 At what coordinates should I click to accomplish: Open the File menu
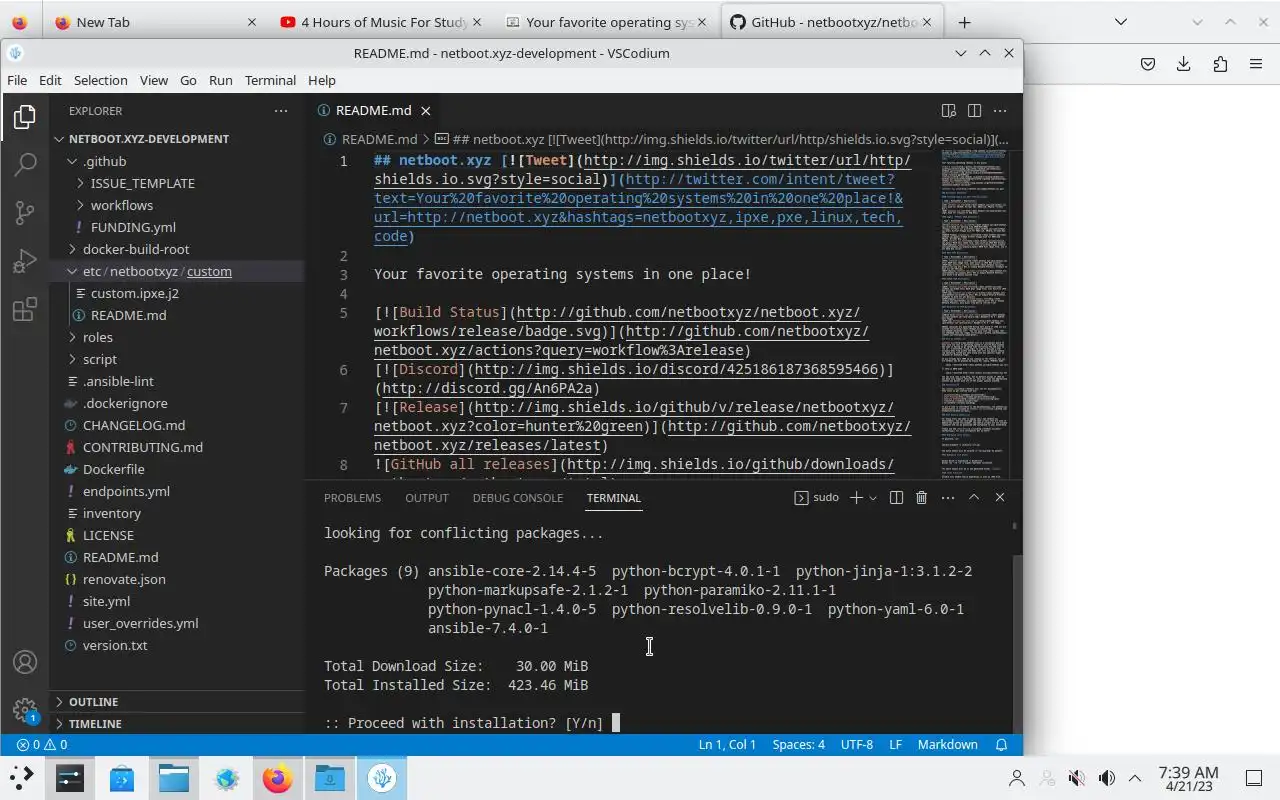click(x=17, y=80)
